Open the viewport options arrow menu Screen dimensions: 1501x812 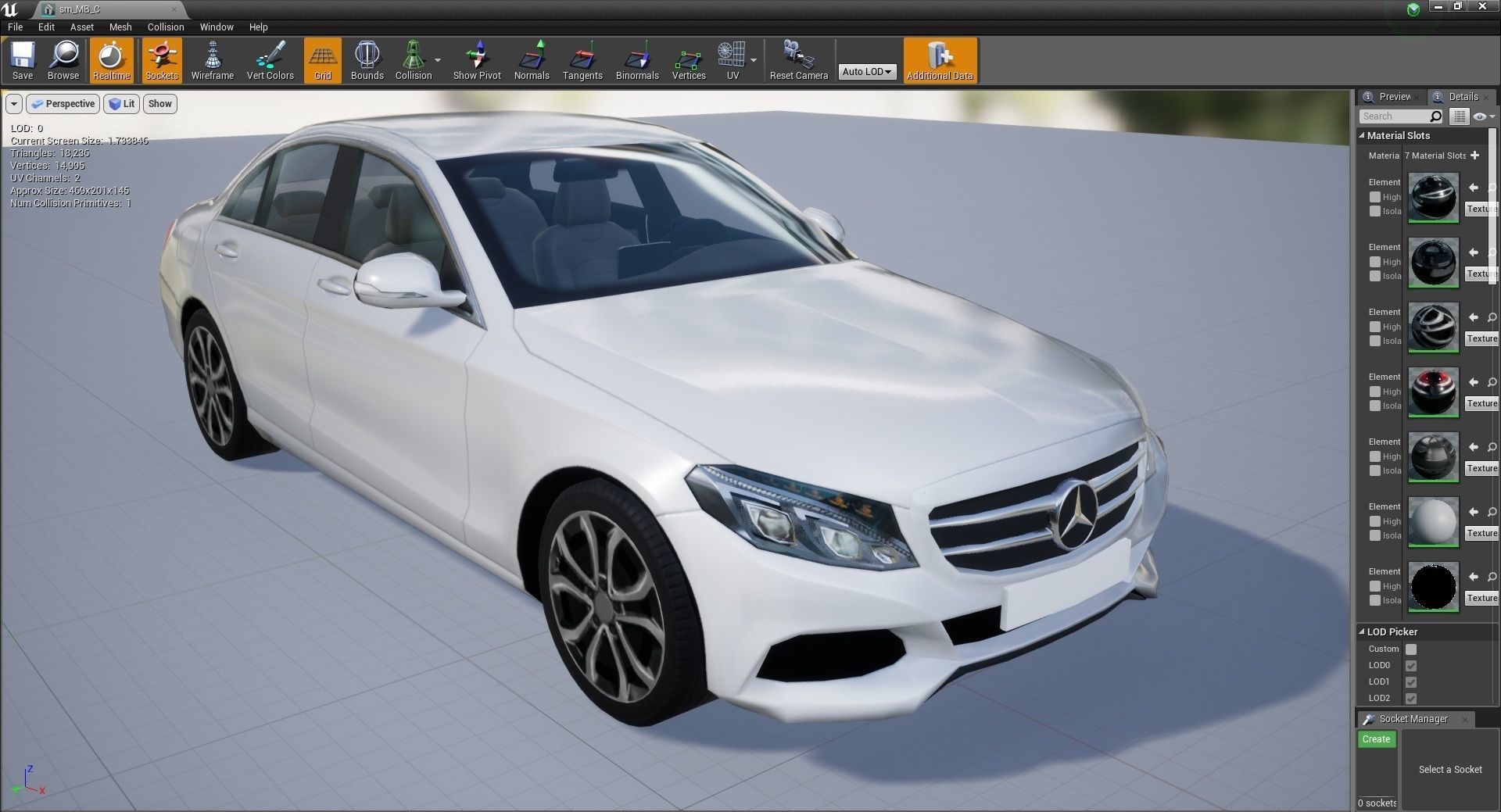point(14,104)
